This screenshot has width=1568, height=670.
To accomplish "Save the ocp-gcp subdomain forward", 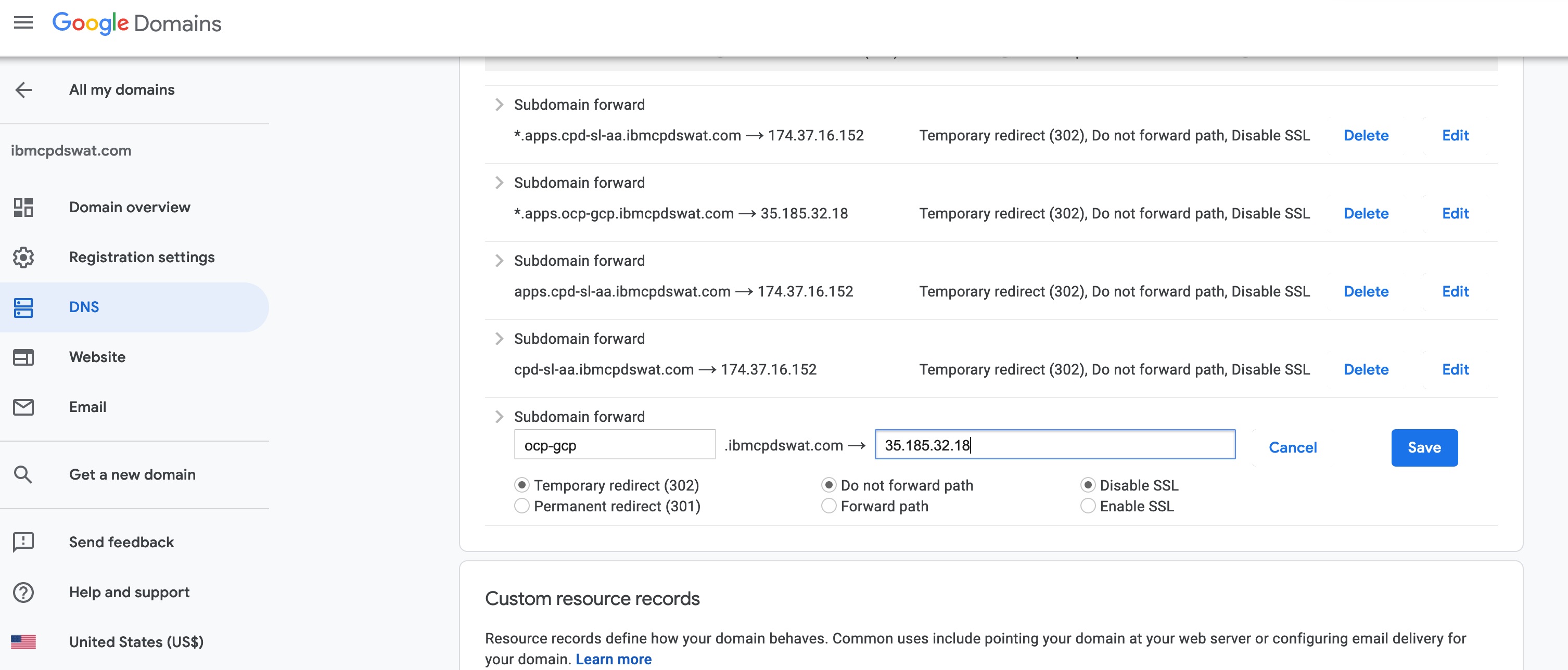I will [x=1424, y=448].
